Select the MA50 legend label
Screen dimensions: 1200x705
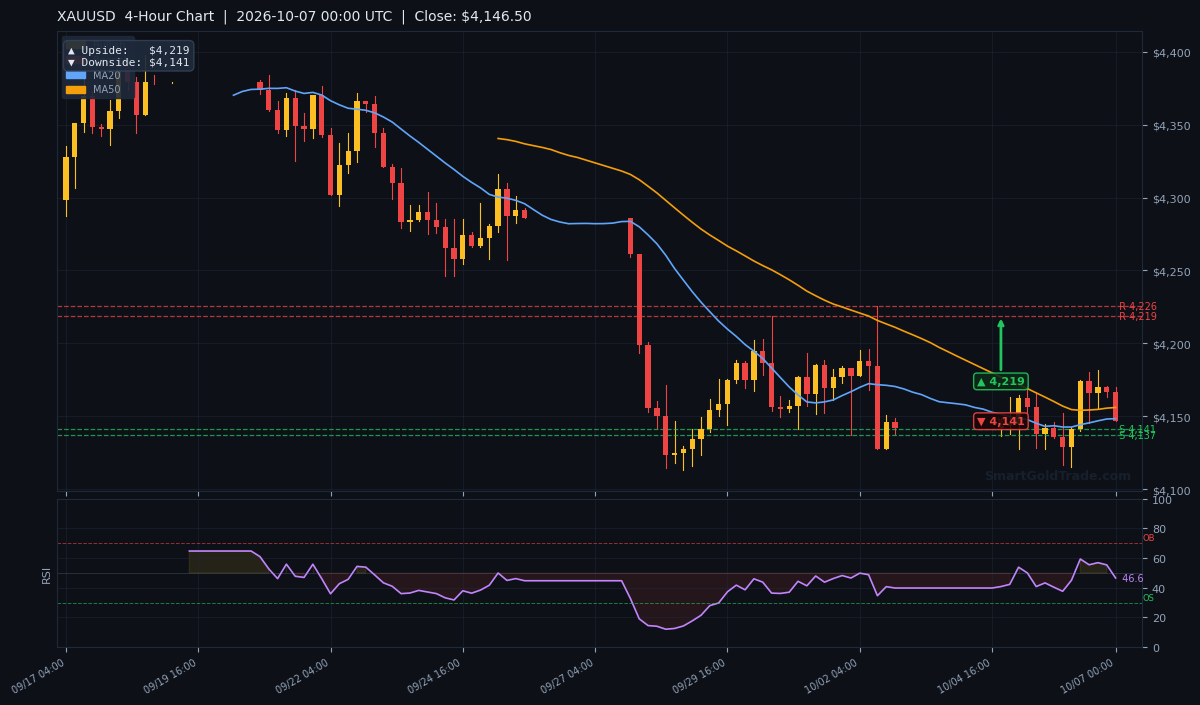pyautogui.click(x=107, y=89)
